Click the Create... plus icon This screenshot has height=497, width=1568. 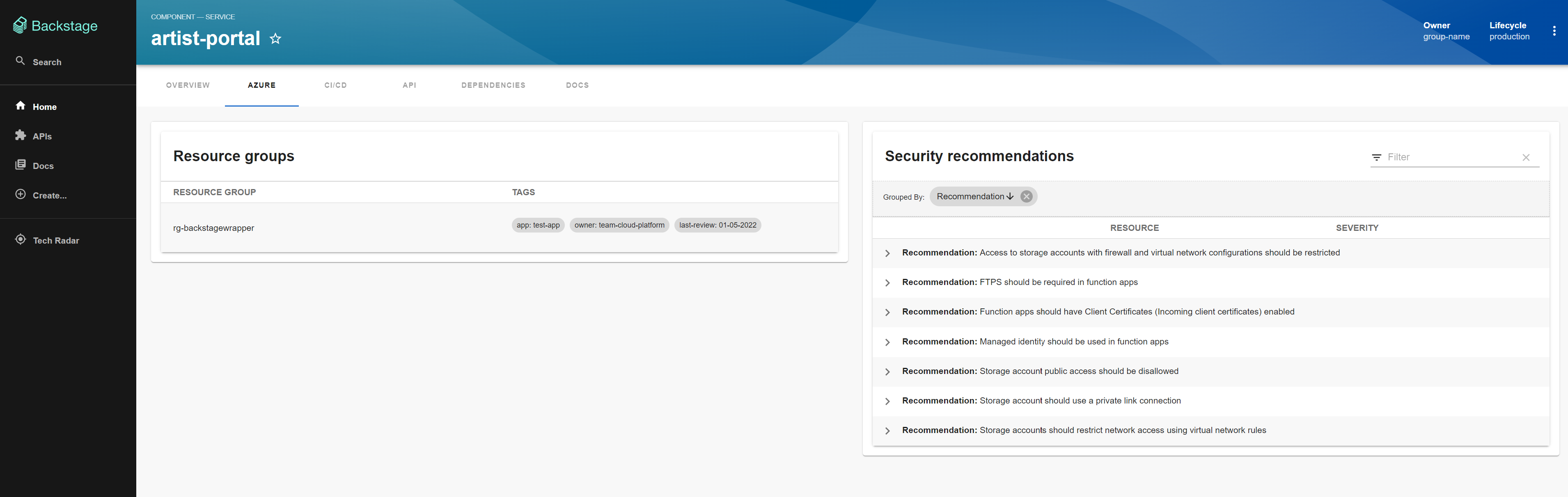pos(21,195)
